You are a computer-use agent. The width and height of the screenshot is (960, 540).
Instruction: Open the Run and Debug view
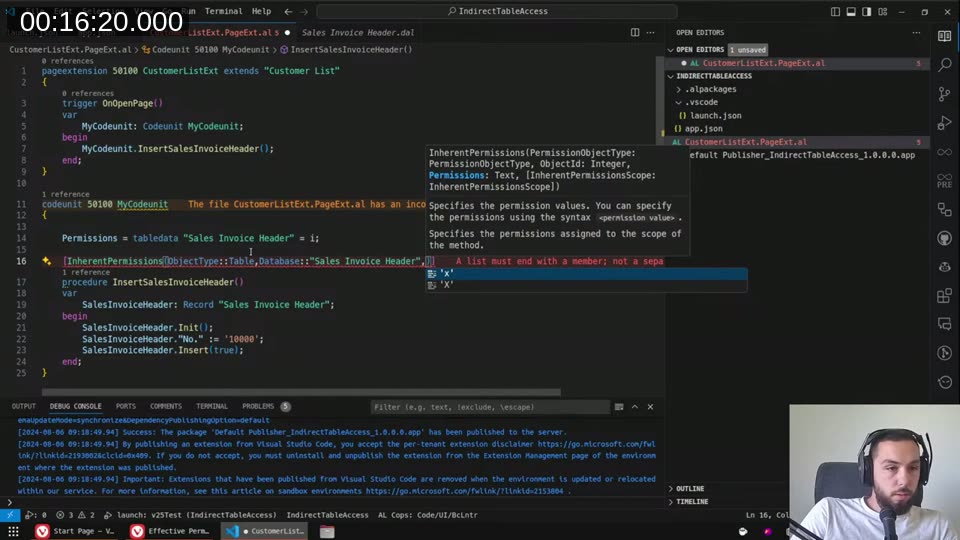pos(944,123)
